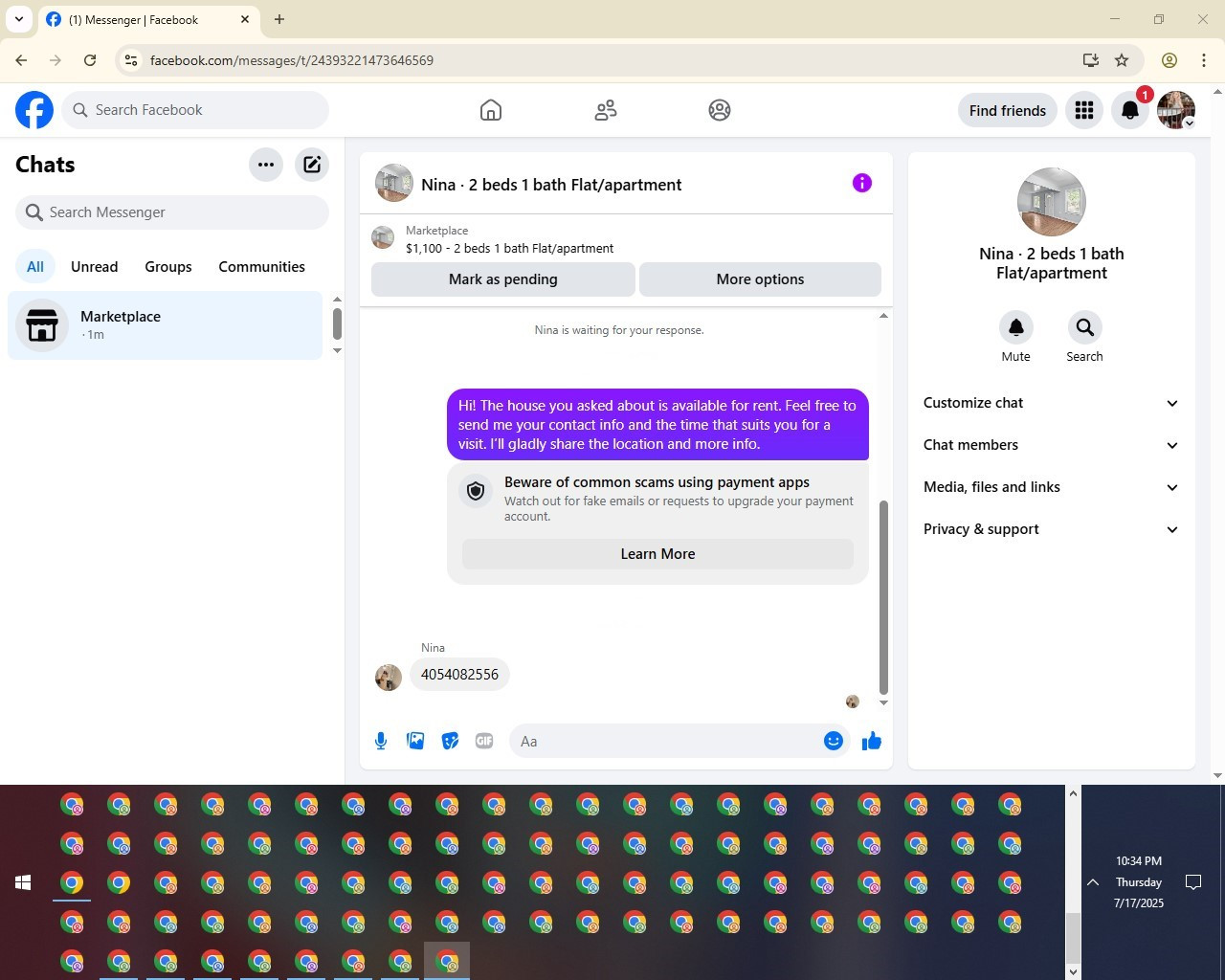The image size is (1225, 980).
Task: Expand Media, files and links section
Action: point(1051,487)
